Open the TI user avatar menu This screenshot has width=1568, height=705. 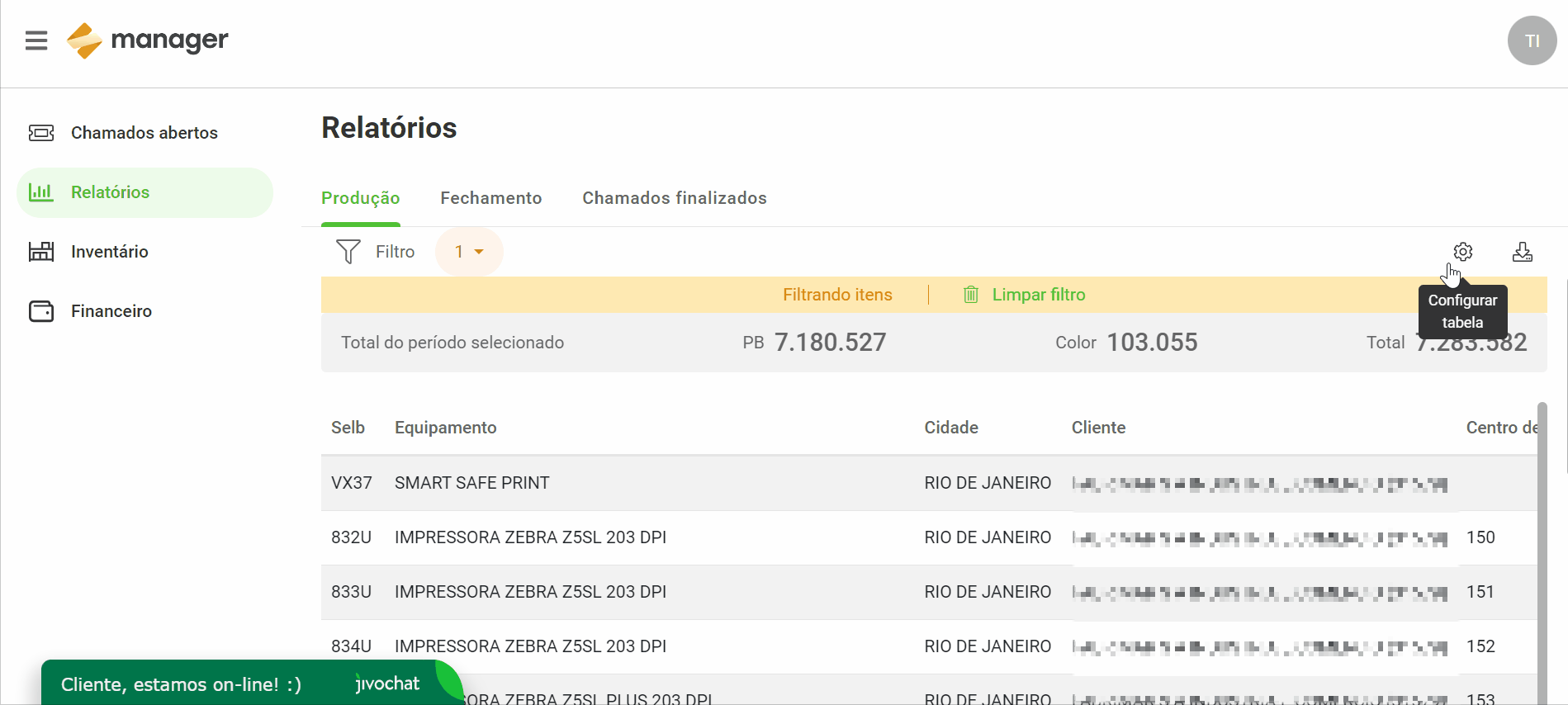tap(1532, 40)
